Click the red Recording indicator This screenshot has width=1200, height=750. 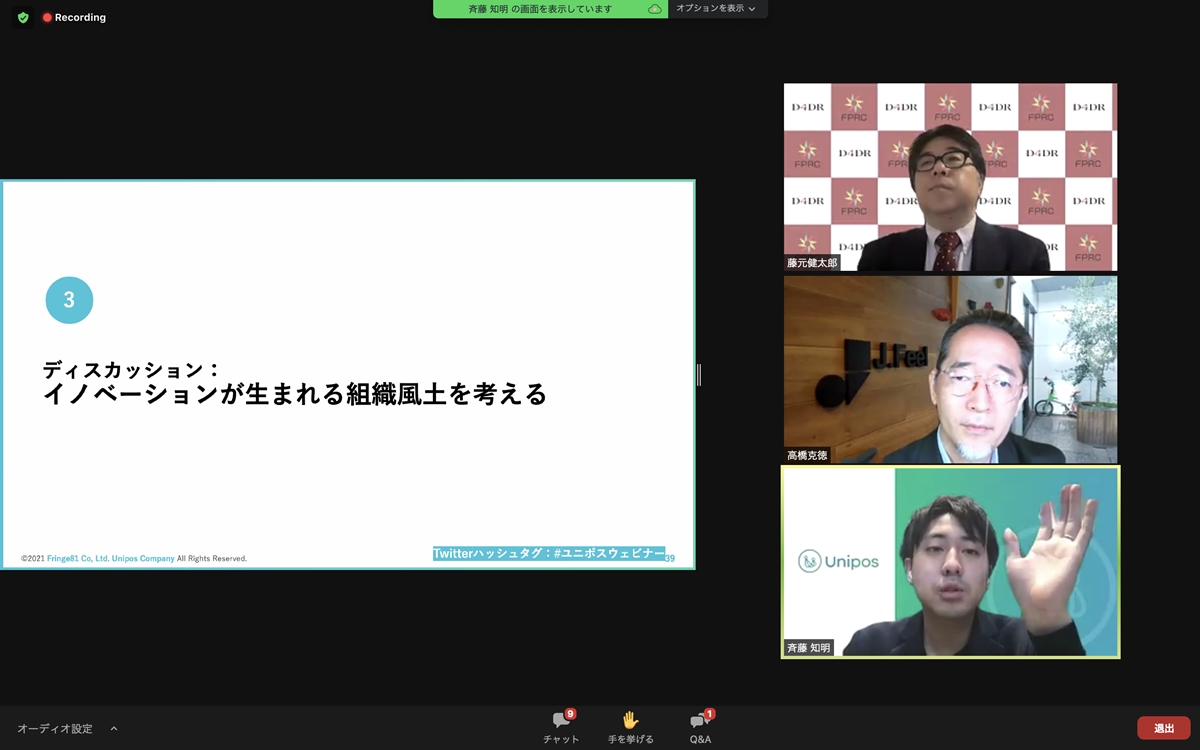point(74,18)
